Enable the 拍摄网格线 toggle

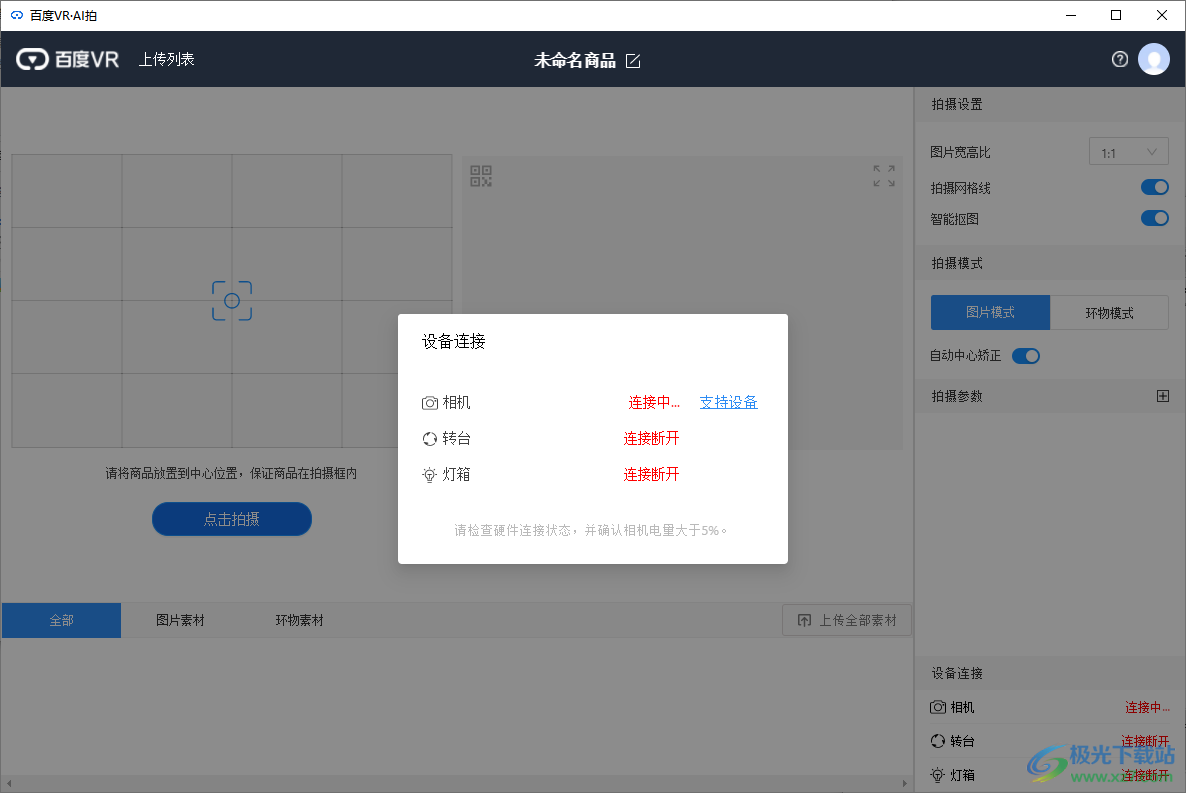[1154, 186]
